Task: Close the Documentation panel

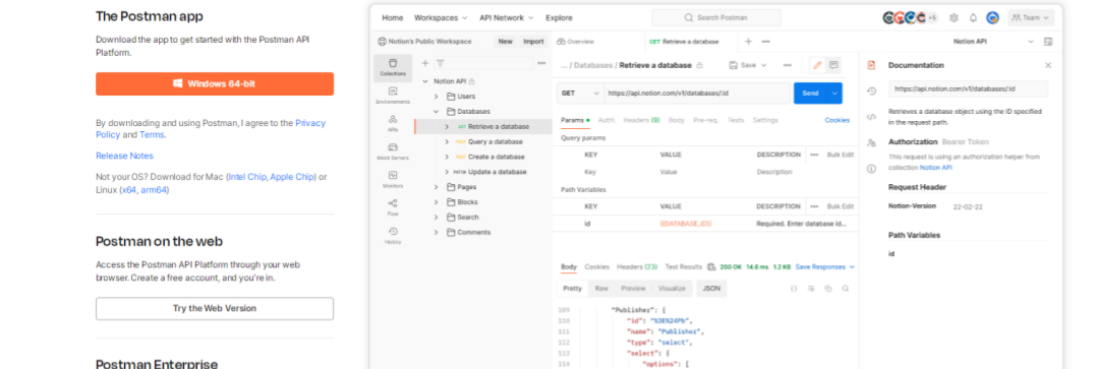Action: 1048,65
